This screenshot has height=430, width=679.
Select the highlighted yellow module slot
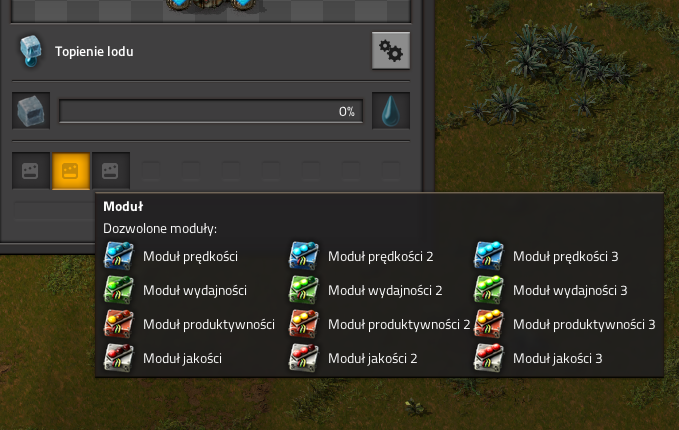point(71,171)
